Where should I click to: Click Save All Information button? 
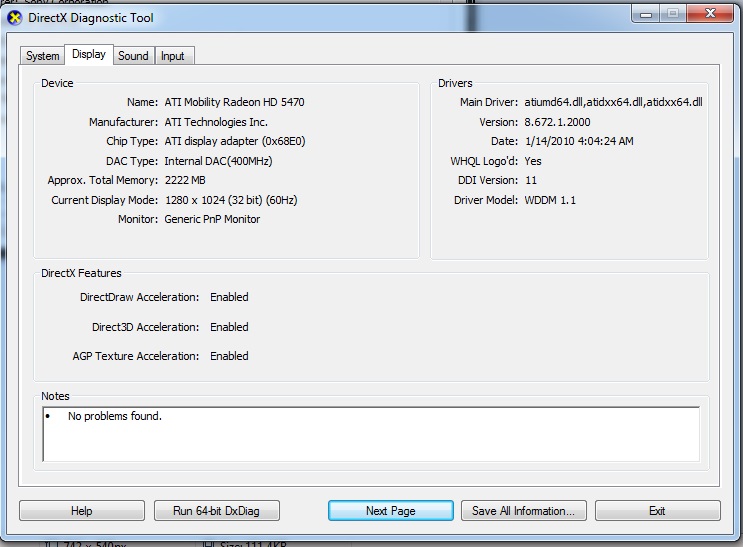(x=524, y=511)
